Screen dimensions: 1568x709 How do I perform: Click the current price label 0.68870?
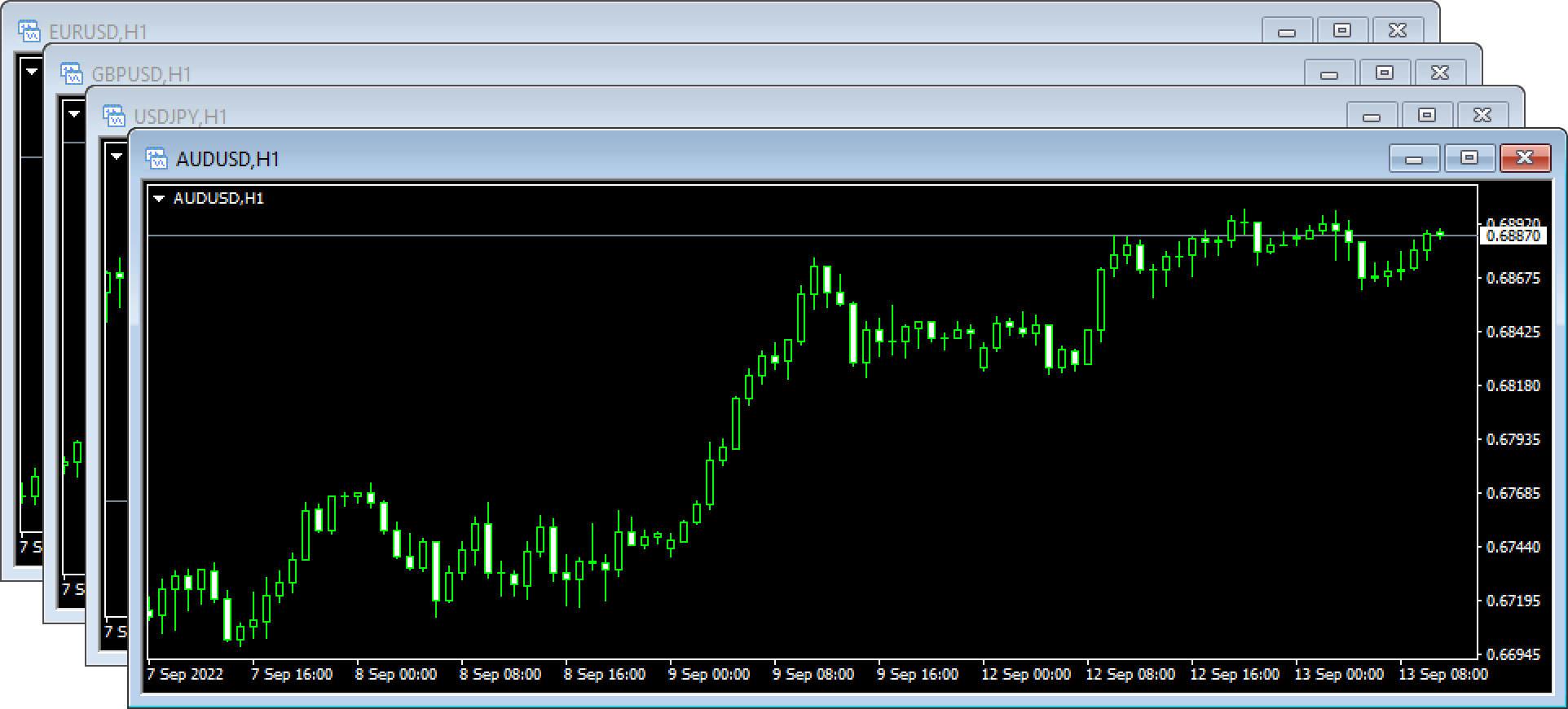click(x=1513, y=236)
